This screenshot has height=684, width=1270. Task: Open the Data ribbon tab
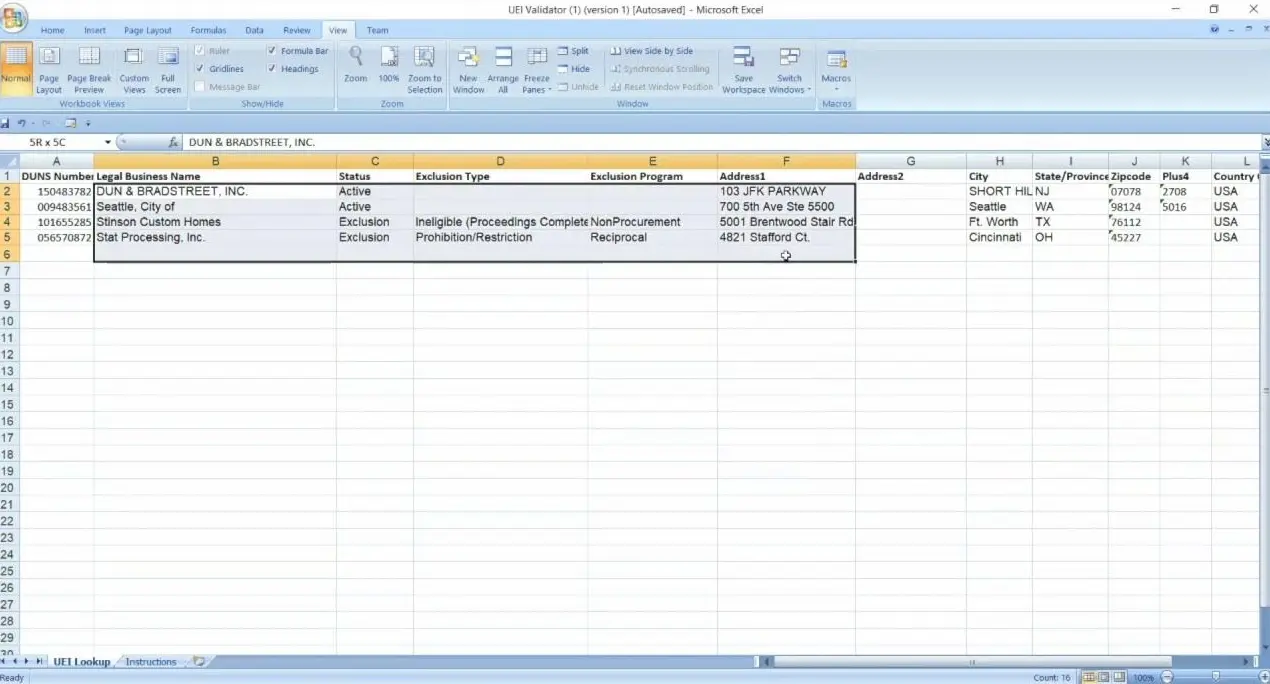point(255,30)
